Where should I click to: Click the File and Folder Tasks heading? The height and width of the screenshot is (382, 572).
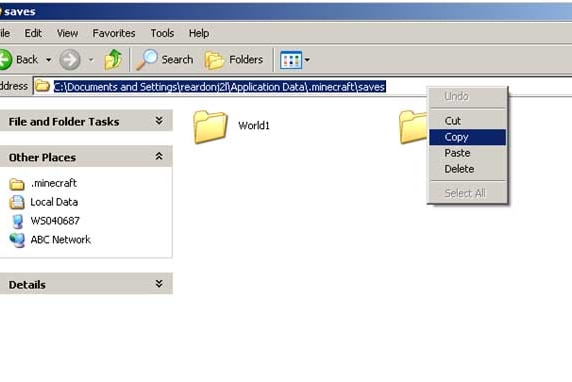[x=64, y=121]
